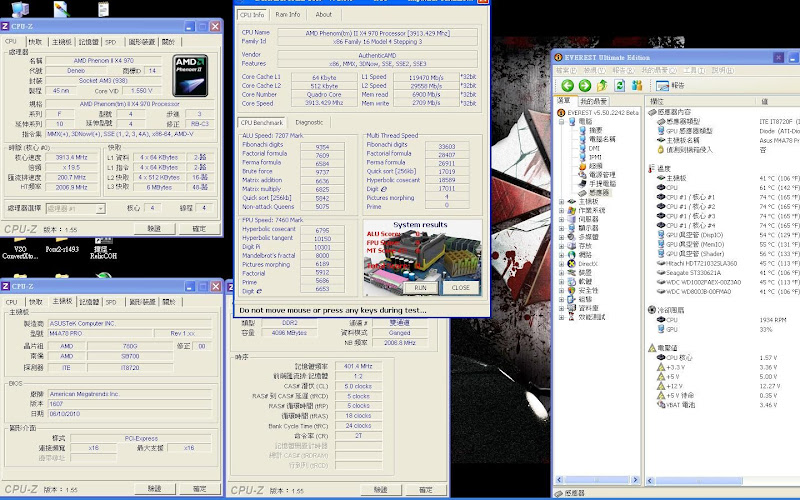Open the RelicCOH desktop shortcut
This screenshot has height=500, width=800.
104,248
